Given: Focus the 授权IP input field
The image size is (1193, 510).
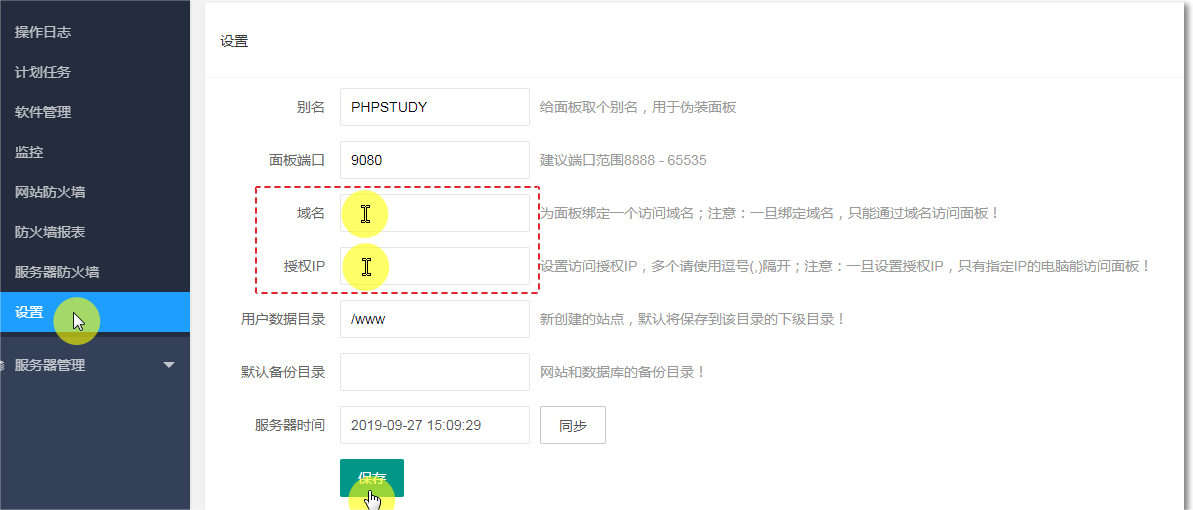Looking at the screenshot, I should point(434,266).
